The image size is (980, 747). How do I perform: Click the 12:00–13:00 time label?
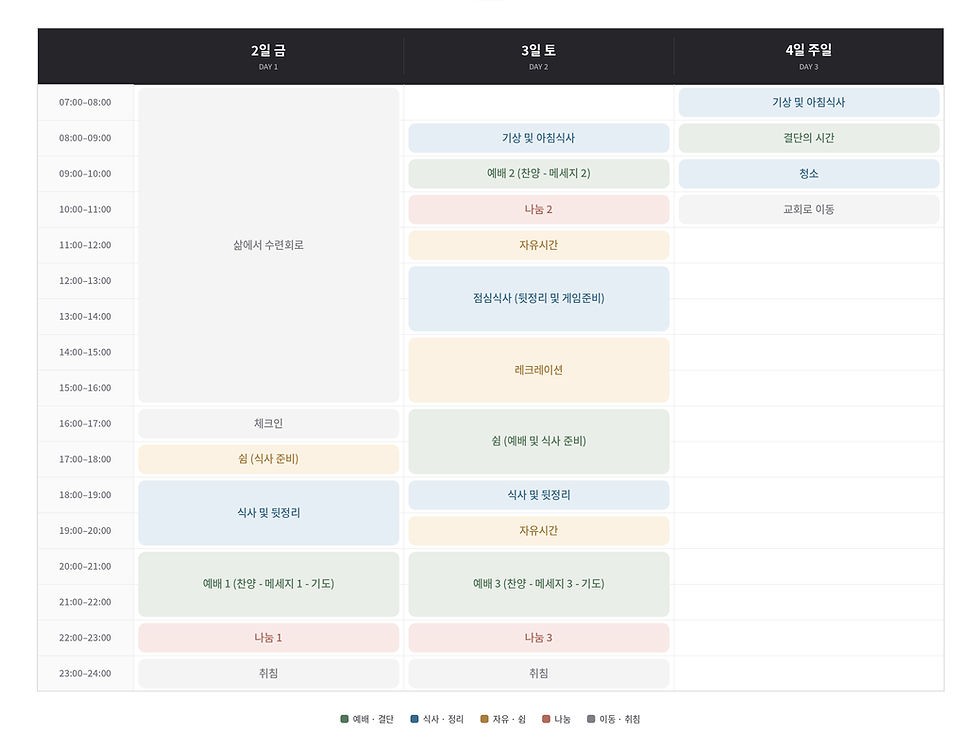[85, 281]
